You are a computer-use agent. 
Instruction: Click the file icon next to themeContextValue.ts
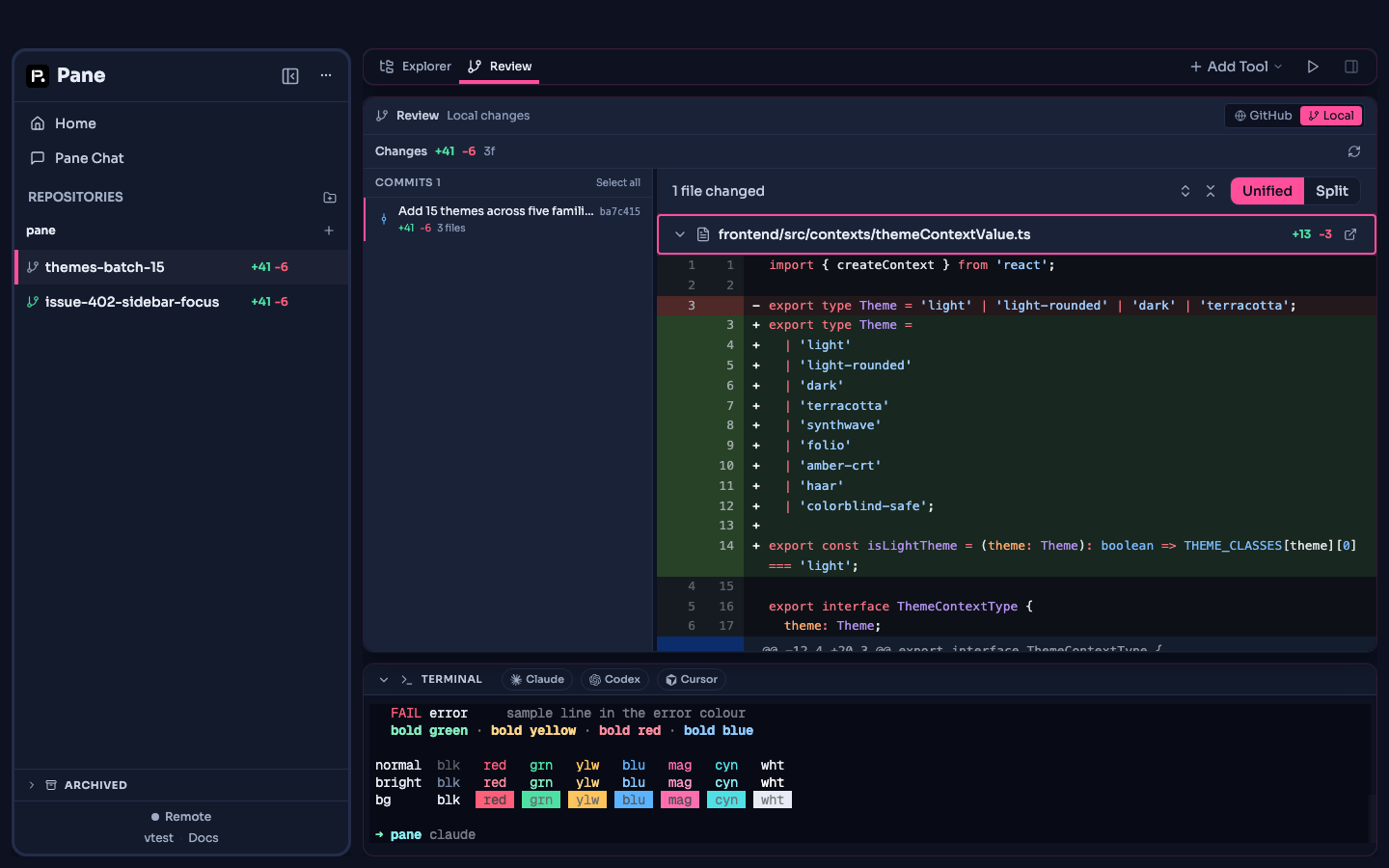(x=703, y=234)
